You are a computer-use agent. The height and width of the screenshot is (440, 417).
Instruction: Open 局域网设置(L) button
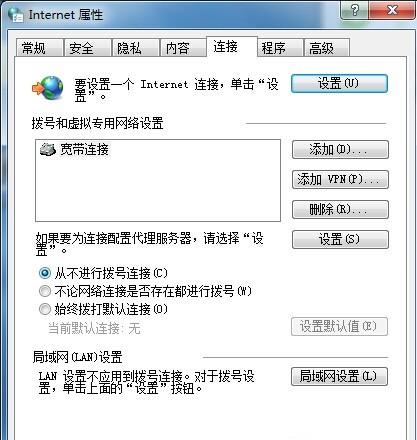pos(339,377)
